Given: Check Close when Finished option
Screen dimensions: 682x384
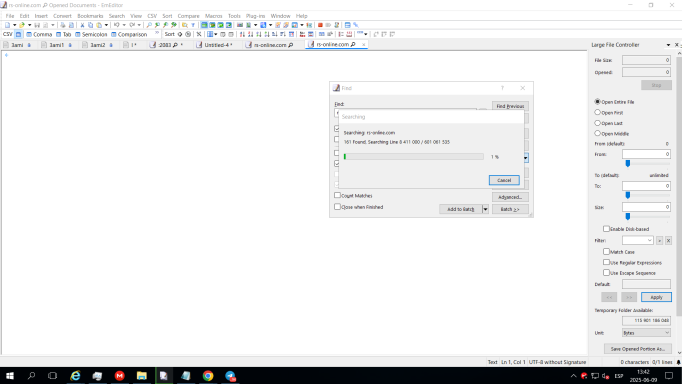Looking at the screenshot, I should point(337,207).
